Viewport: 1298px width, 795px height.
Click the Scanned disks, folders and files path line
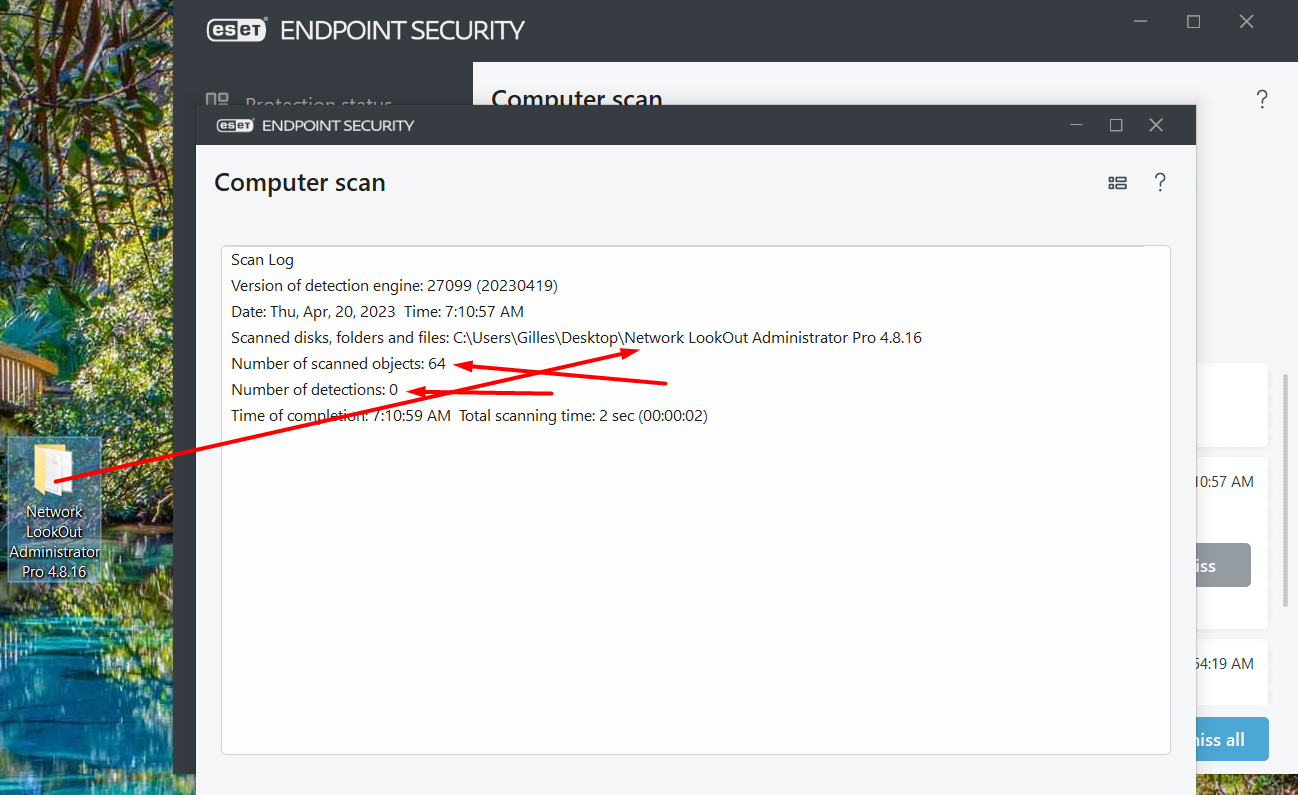coord(576,338)
